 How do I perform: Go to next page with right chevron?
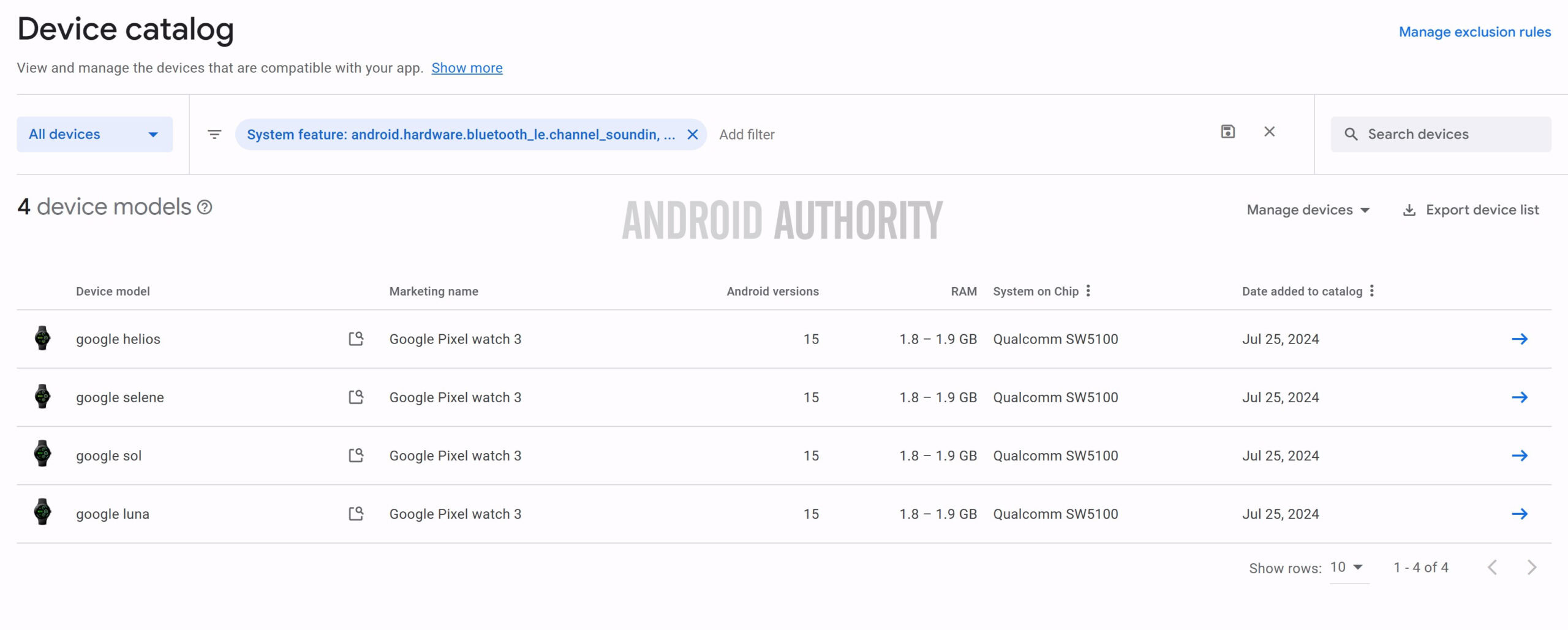pos(1530,567)
